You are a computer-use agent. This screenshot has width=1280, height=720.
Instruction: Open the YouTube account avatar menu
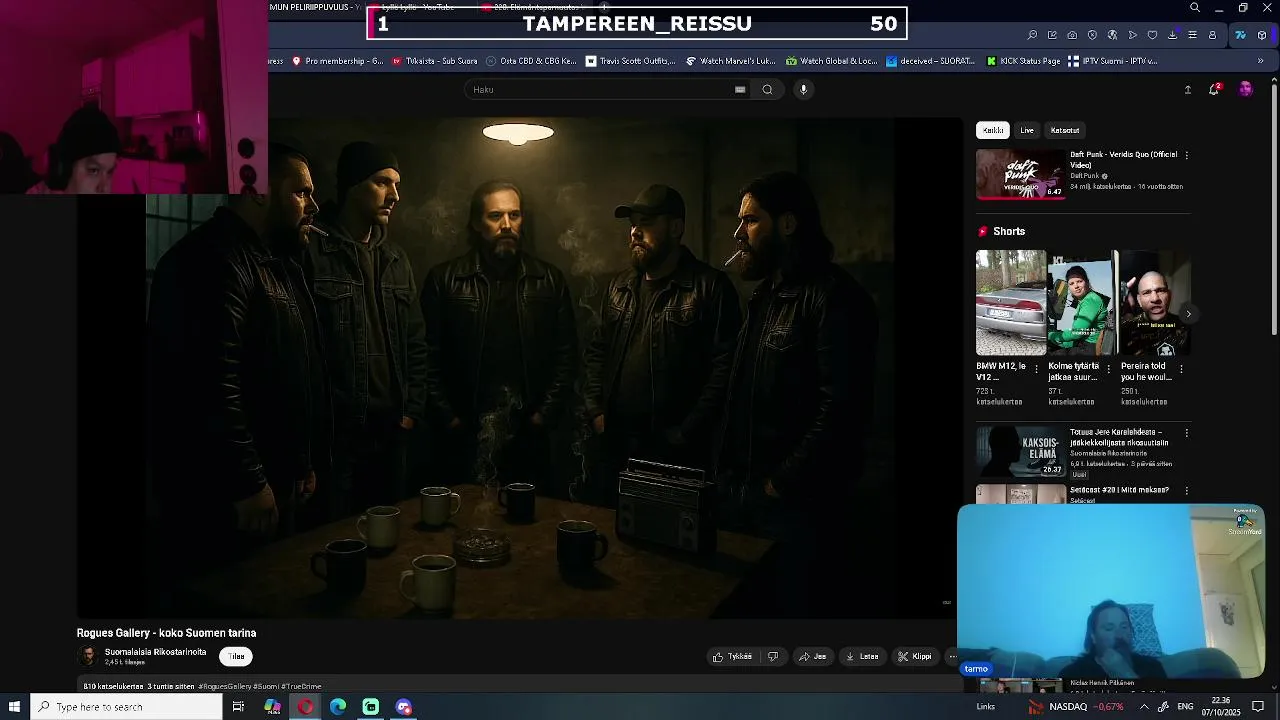coord(1245,90)
